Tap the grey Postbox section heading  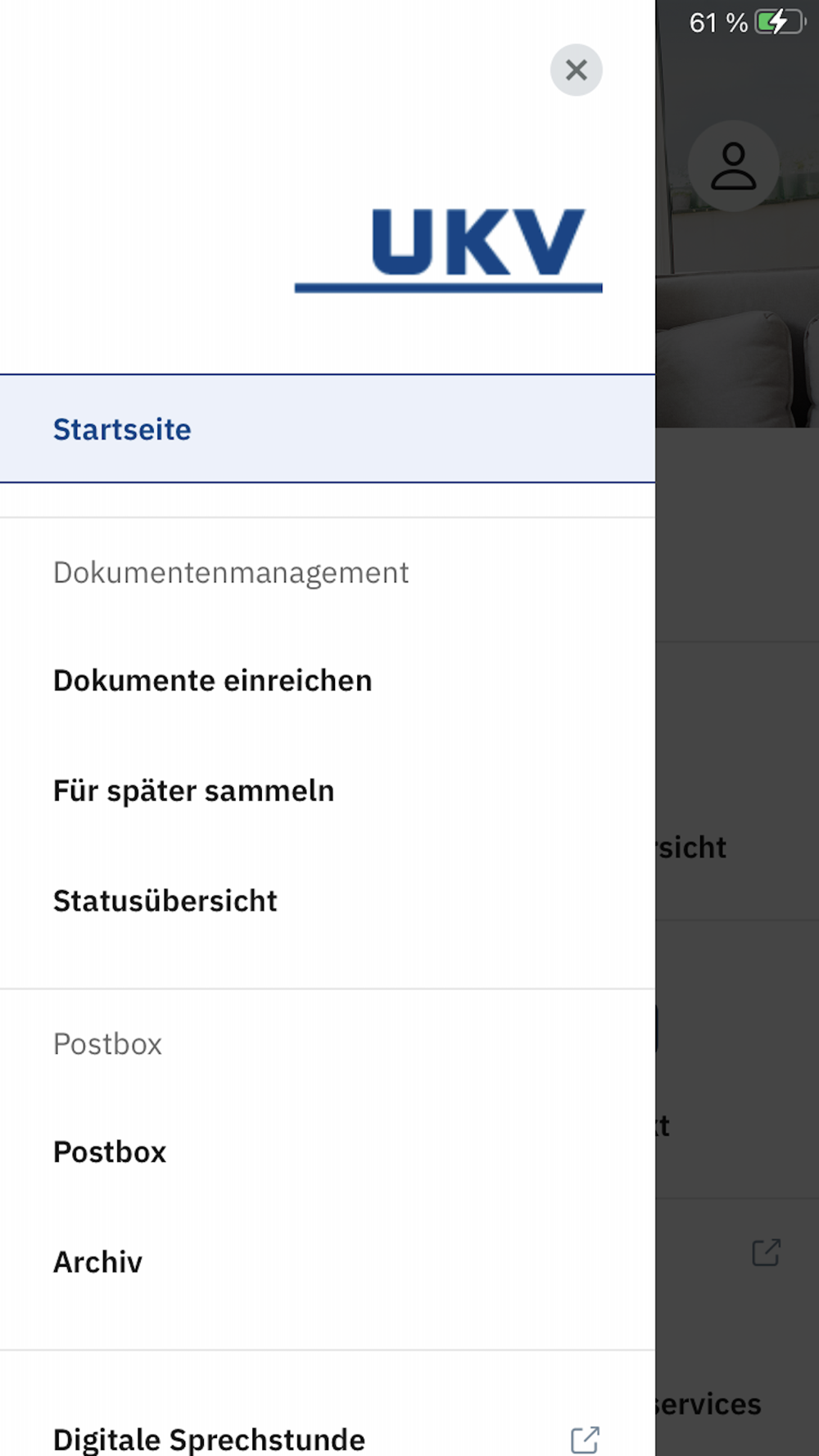point(107,1044)
